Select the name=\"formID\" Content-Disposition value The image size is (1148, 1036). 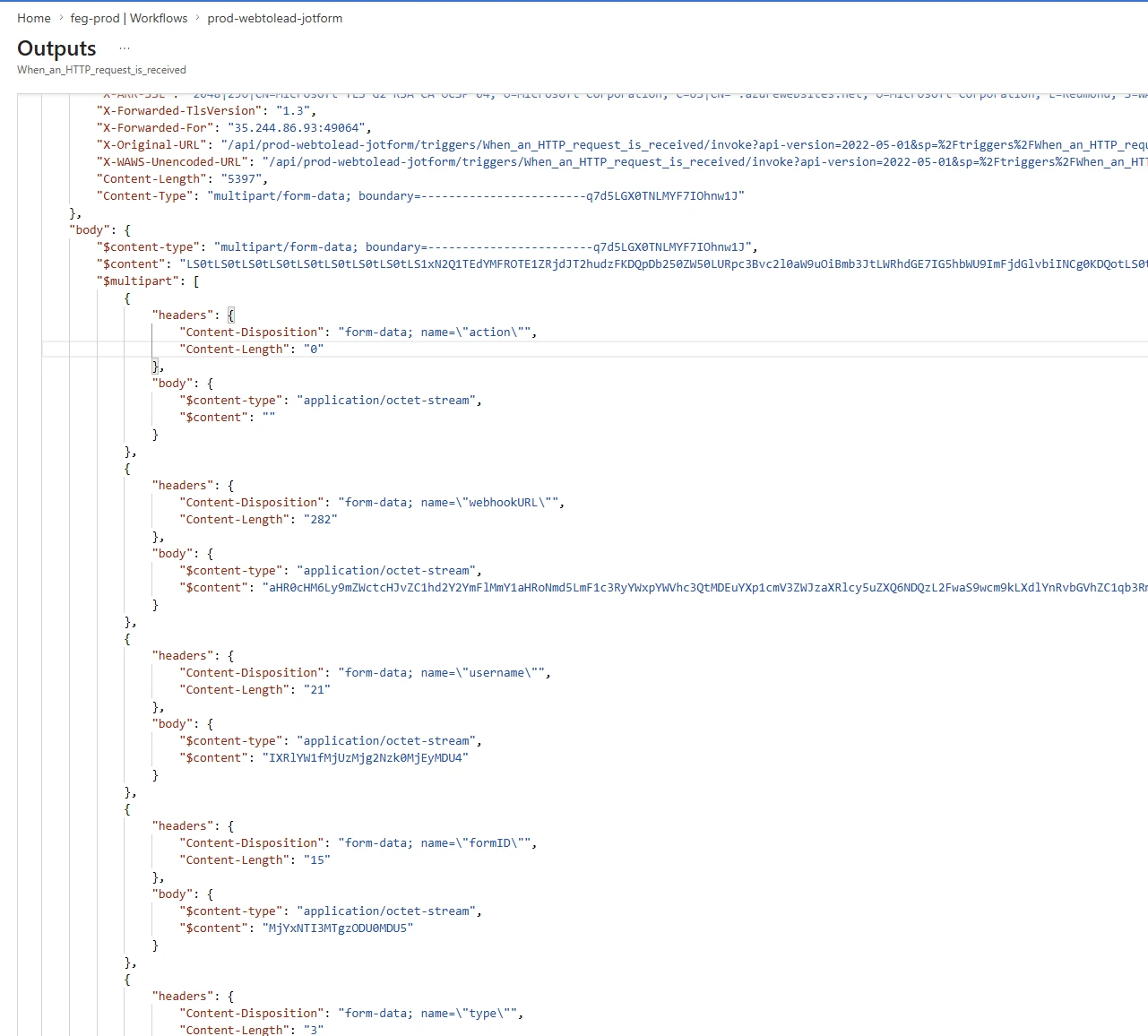coord(434,843)
